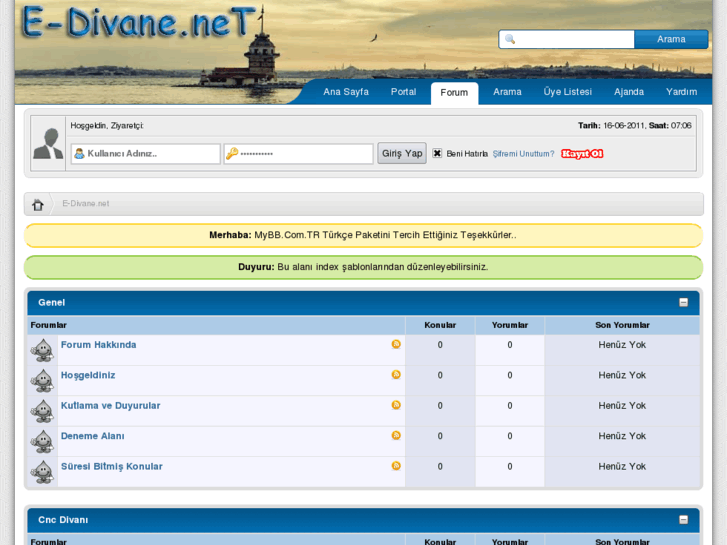Click the magnifier icon in search box
Image resolution: width=727 pixels, height=545 pixels.
pos(510,39)
